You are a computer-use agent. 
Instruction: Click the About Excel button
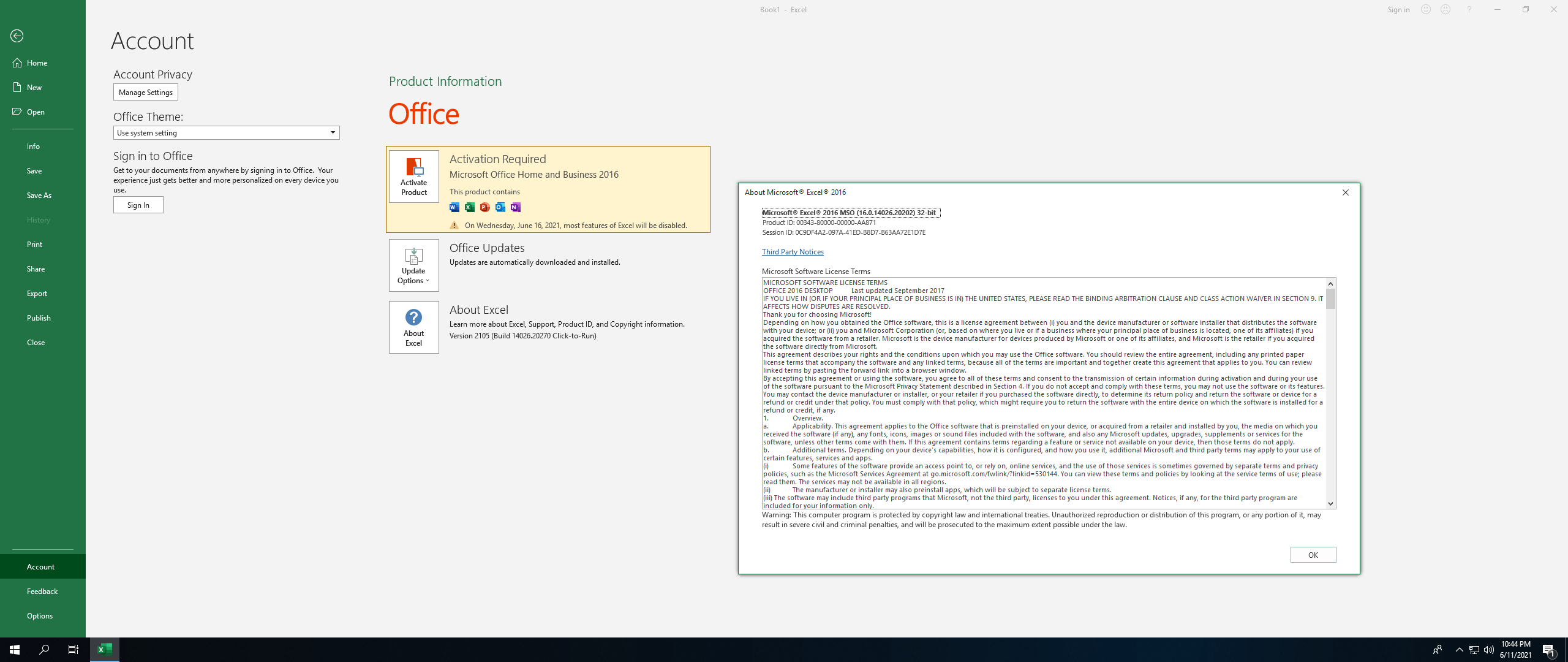click(414, 327)
